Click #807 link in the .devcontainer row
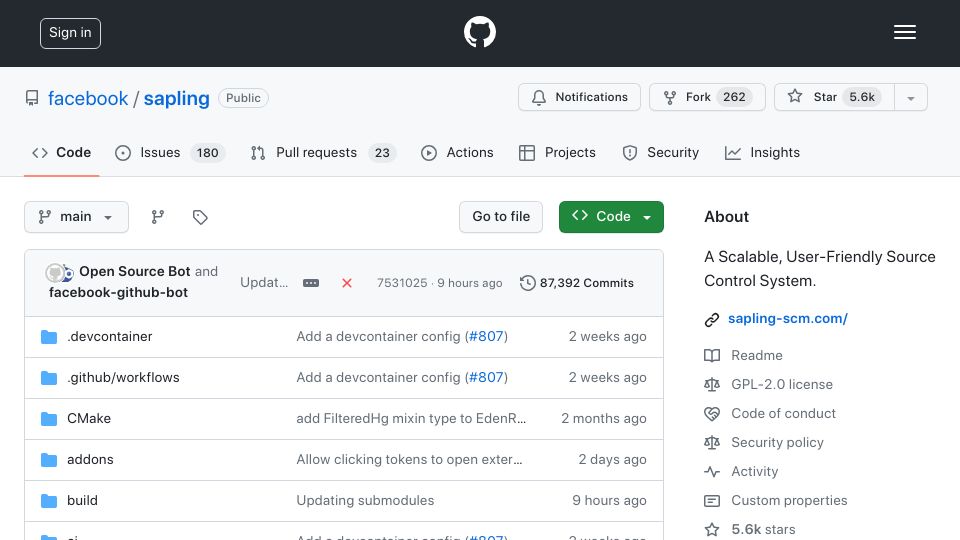960x540 pixels. [486, 336]
